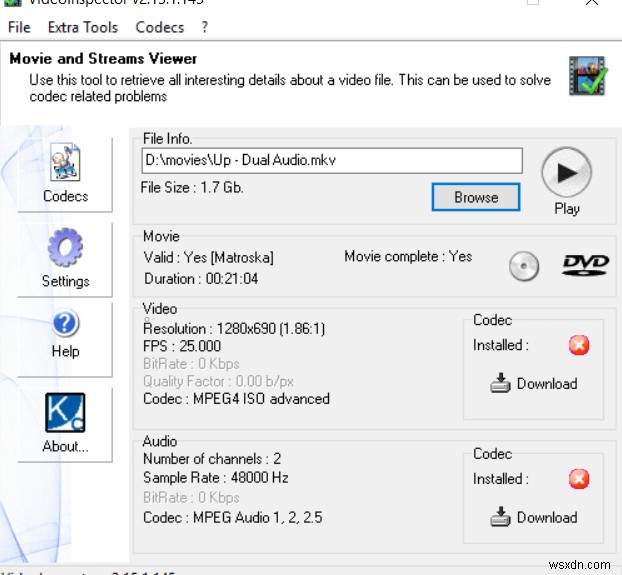Open the Codecs menu
The width and height of the screenshot is (622, 575).
click(x=159, y=27)
